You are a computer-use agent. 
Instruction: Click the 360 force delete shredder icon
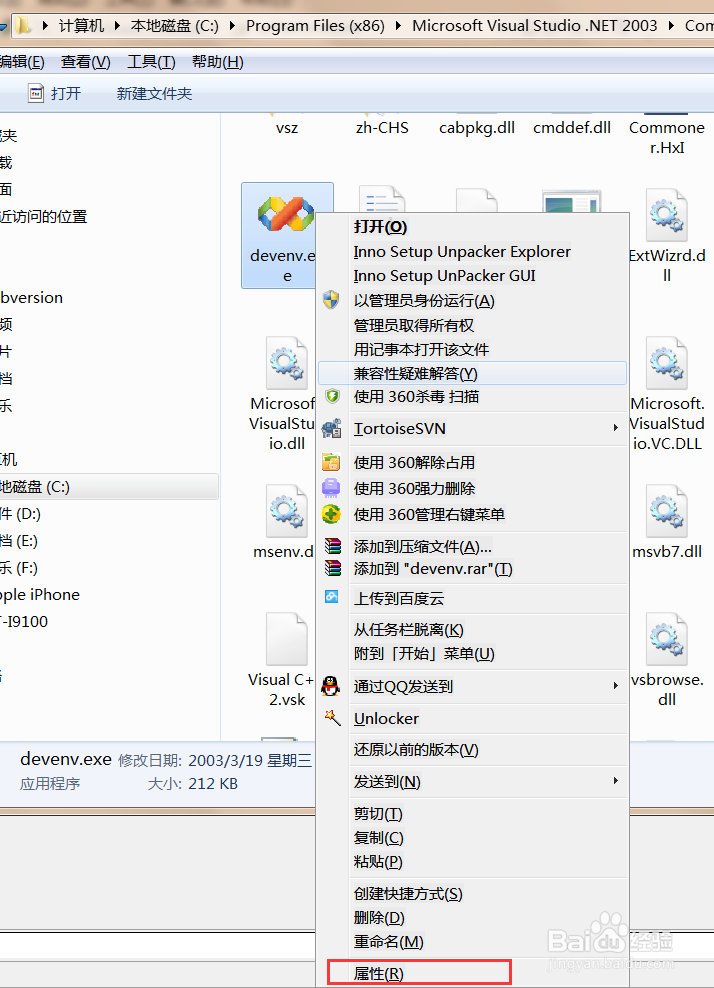[331, 488]
